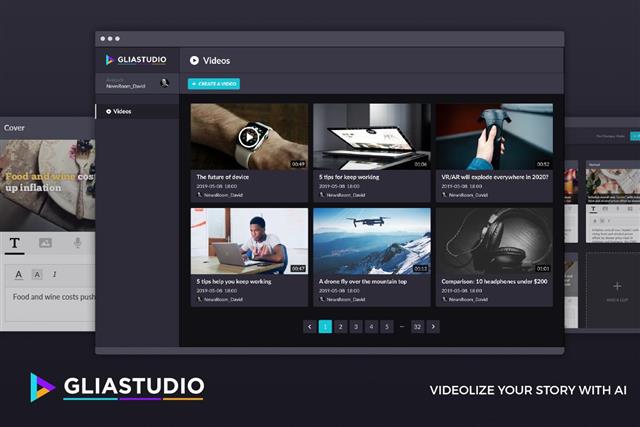Go to the previous page with the left chevron
Image resolution: width=640 pixels, height=427 pixels.
point(310,327)
